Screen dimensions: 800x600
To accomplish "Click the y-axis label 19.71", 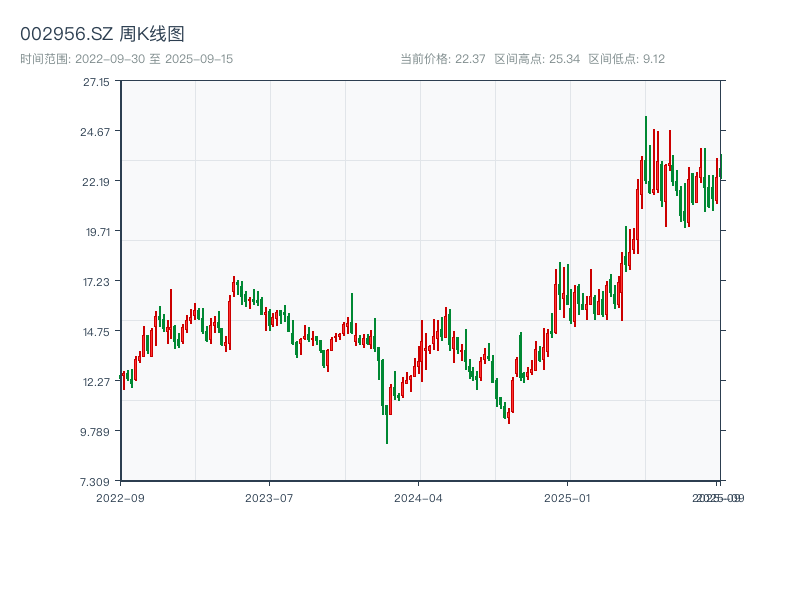I will [98, 232].
